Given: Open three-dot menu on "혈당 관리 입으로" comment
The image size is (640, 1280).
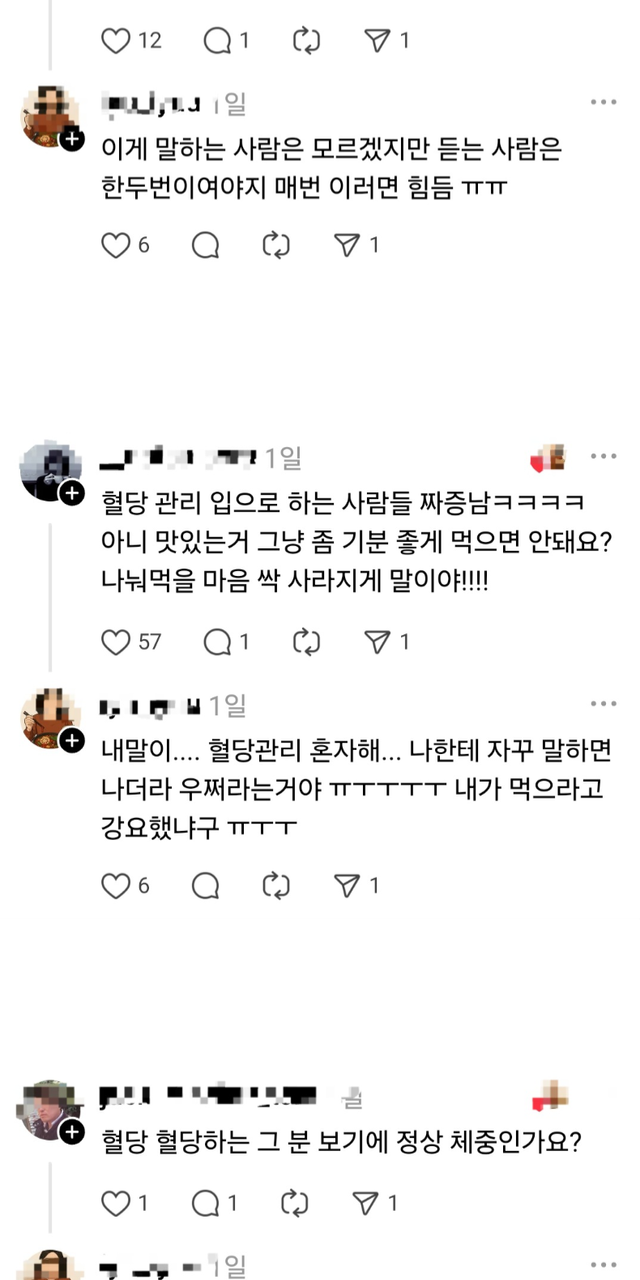Looking at the screenshot, I should [603, 457].
